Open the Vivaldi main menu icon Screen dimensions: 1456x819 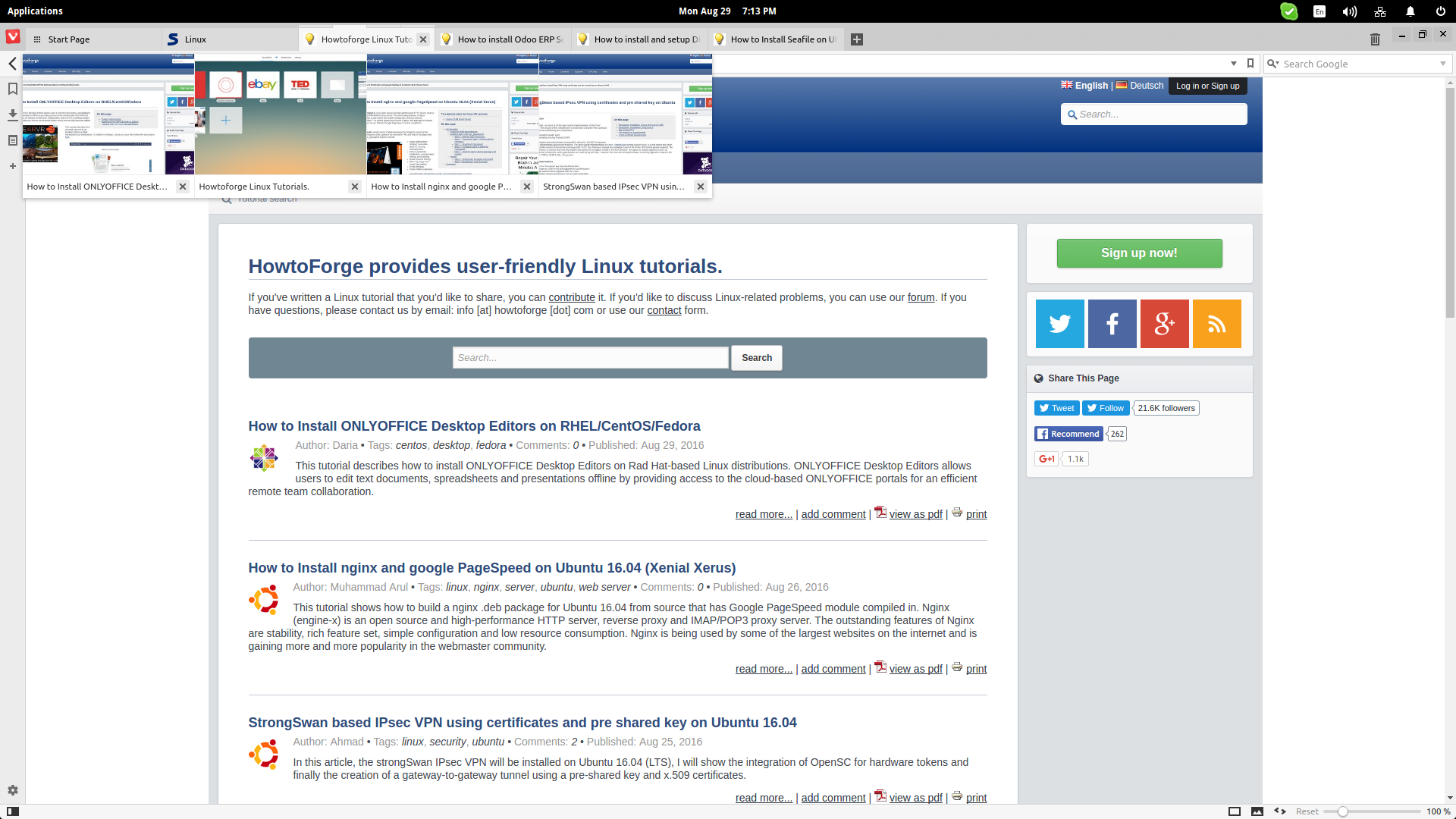point(13,36)
